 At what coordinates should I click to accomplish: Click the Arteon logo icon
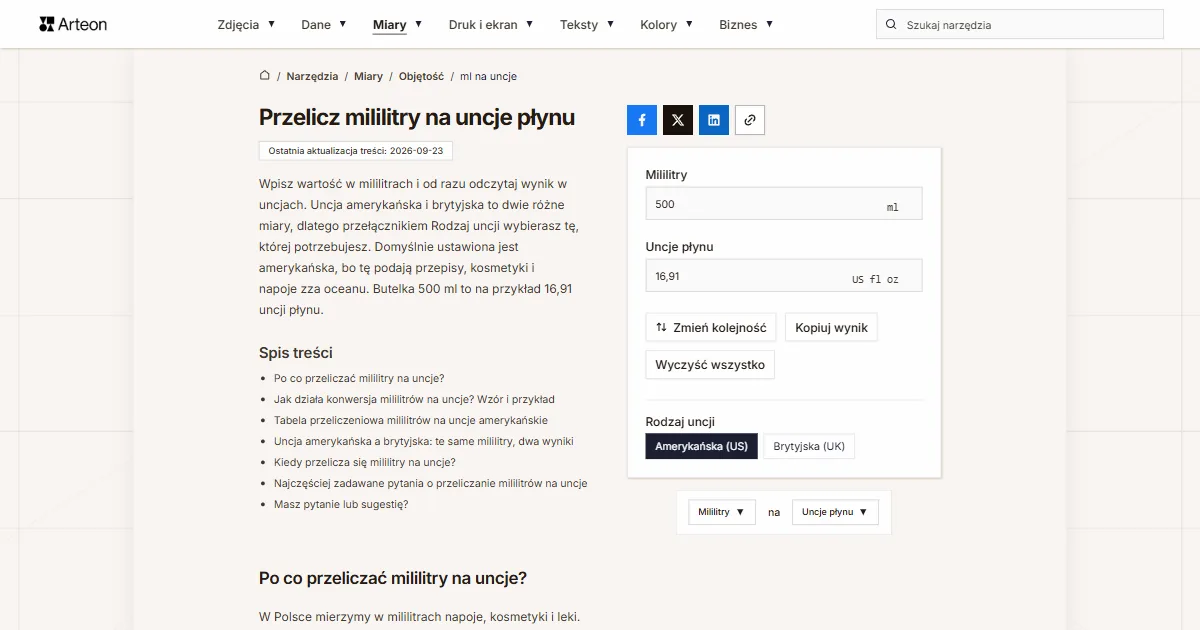tap(46, 24)
